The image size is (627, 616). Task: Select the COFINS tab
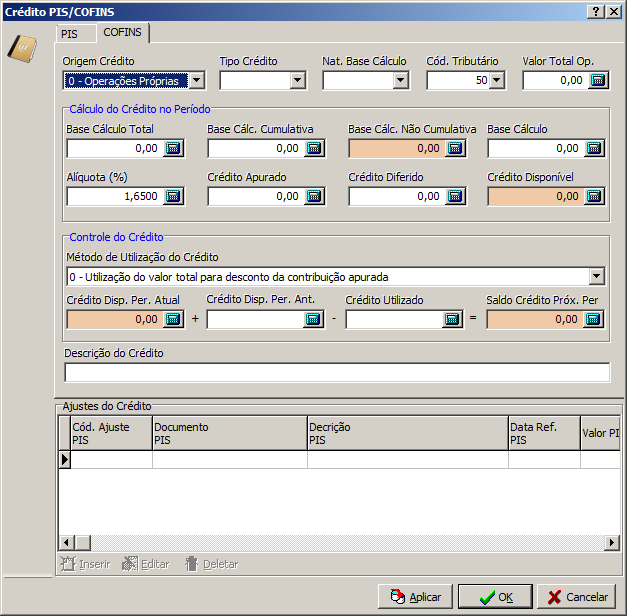pyautogui.click(x=122, y=33)
